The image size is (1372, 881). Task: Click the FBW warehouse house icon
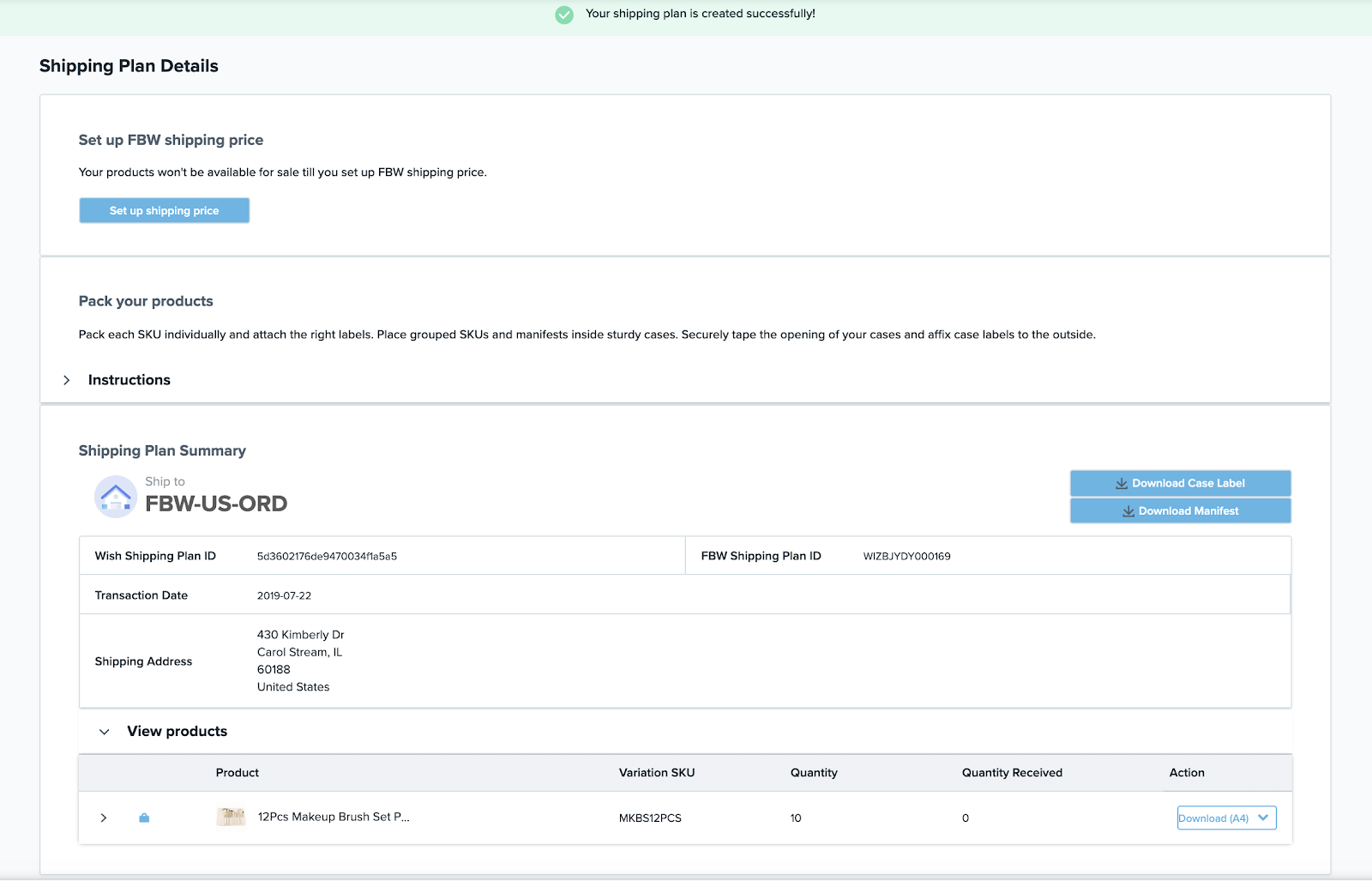click(116, 497)
